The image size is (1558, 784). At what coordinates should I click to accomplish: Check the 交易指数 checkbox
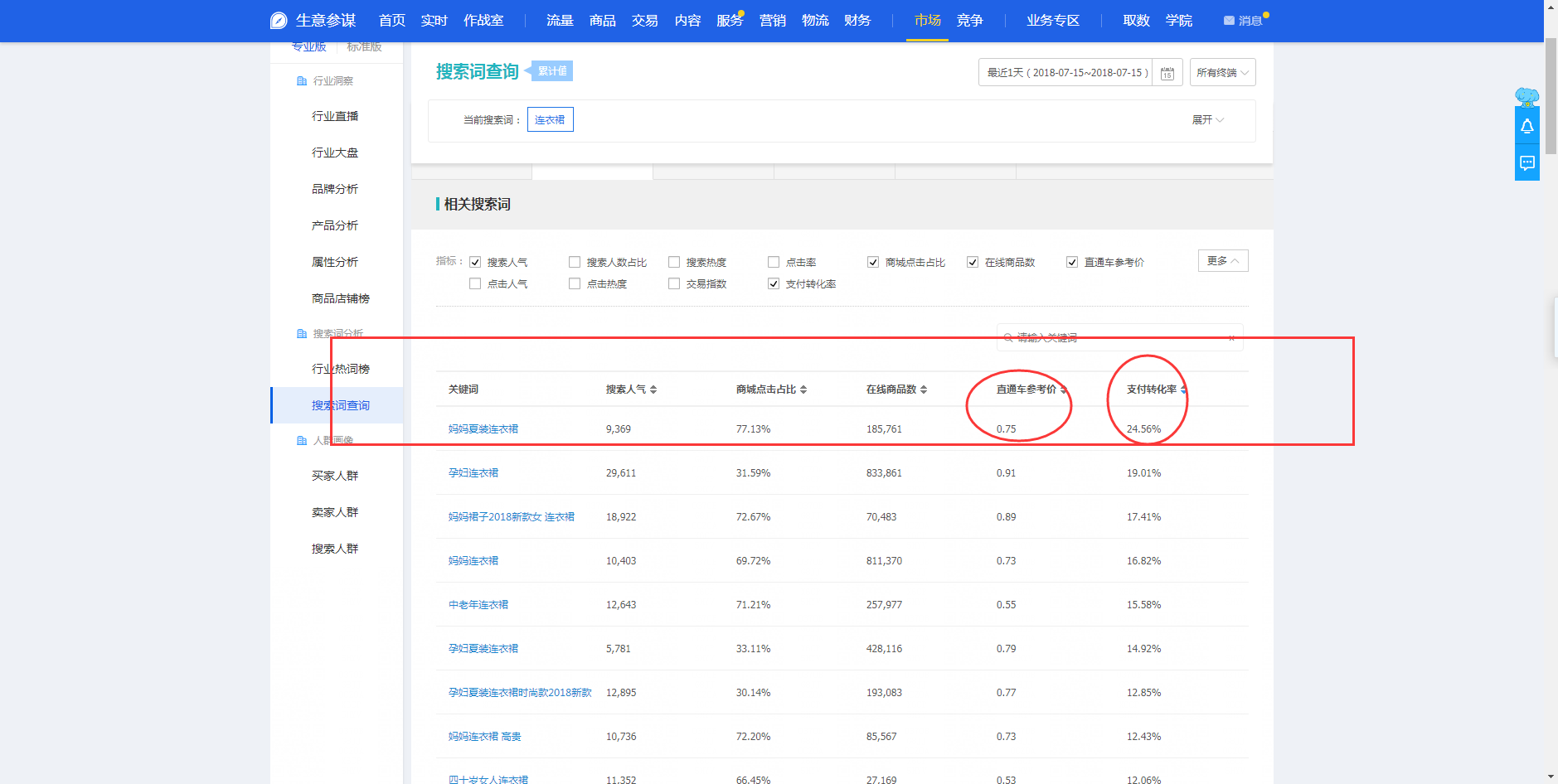674,283
